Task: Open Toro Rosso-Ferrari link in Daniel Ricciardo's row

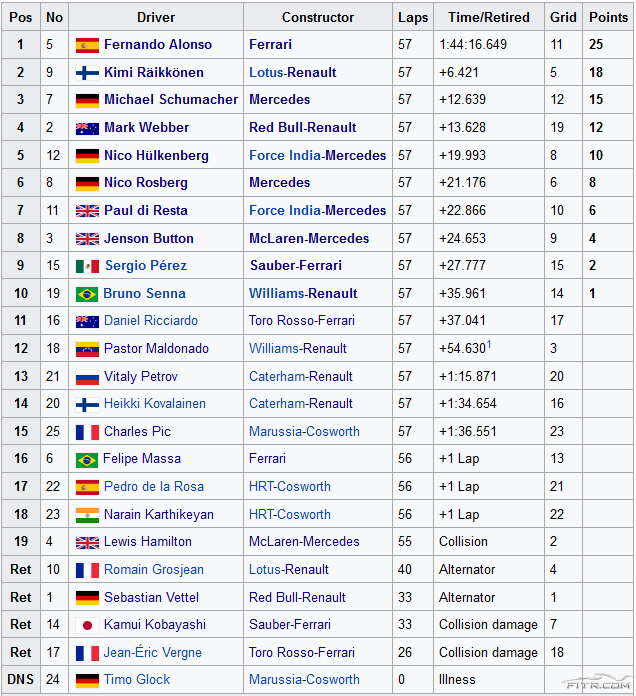Action: (x=301, y=321)
